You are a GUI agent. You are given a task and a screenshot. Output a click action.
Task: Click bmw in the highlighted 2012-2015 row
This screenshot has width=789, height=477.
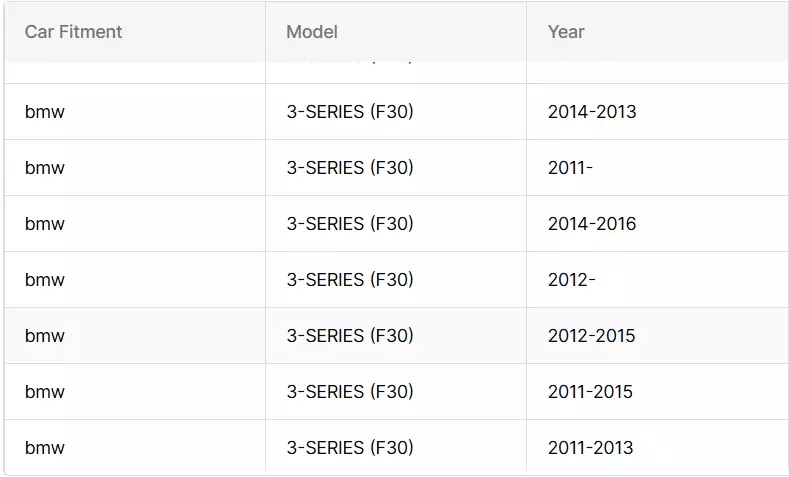pos(45,336)
